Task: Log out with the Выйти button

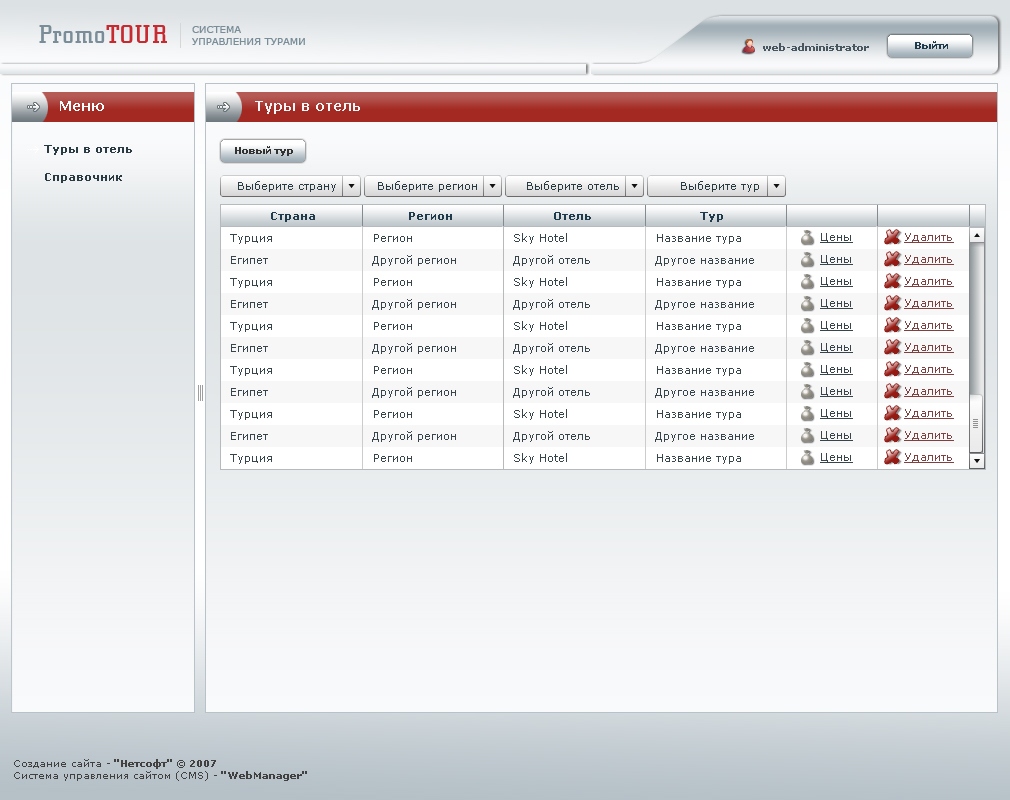Action: click(930, 46)
